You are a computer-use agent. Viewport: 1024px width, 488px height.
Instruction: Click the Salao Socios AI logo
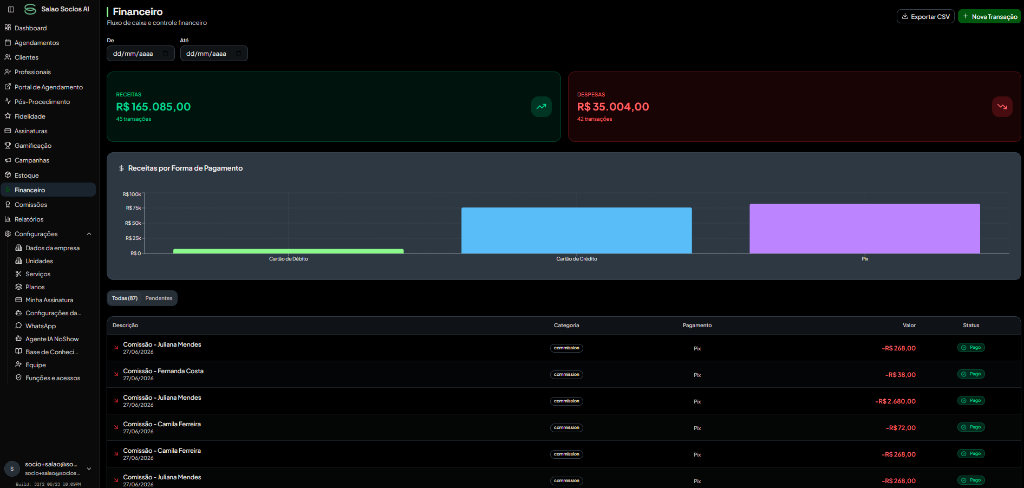click(x=30, y=9)
